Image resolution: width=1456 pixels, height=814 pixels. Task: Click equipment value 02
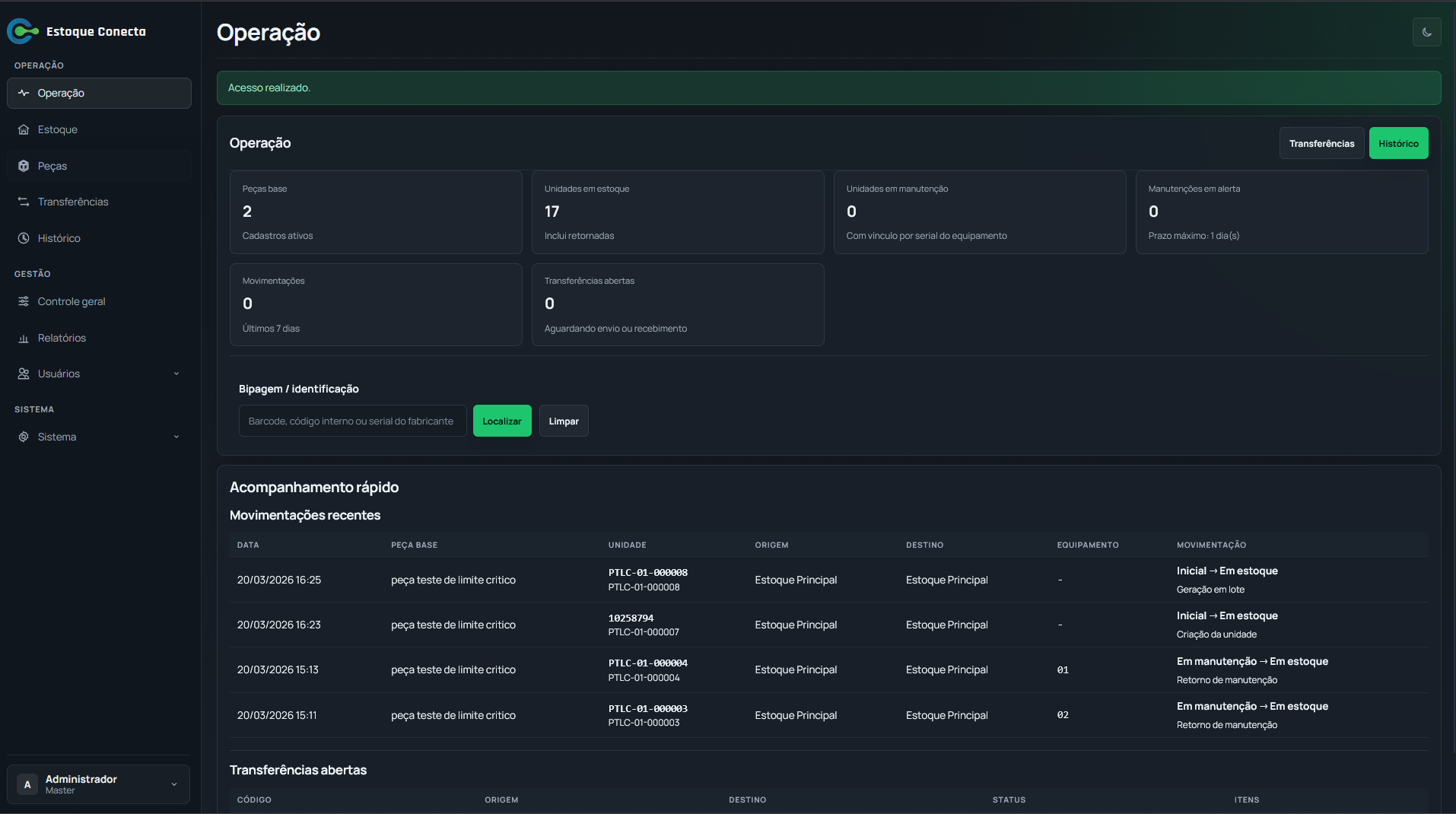point(1063,715)
